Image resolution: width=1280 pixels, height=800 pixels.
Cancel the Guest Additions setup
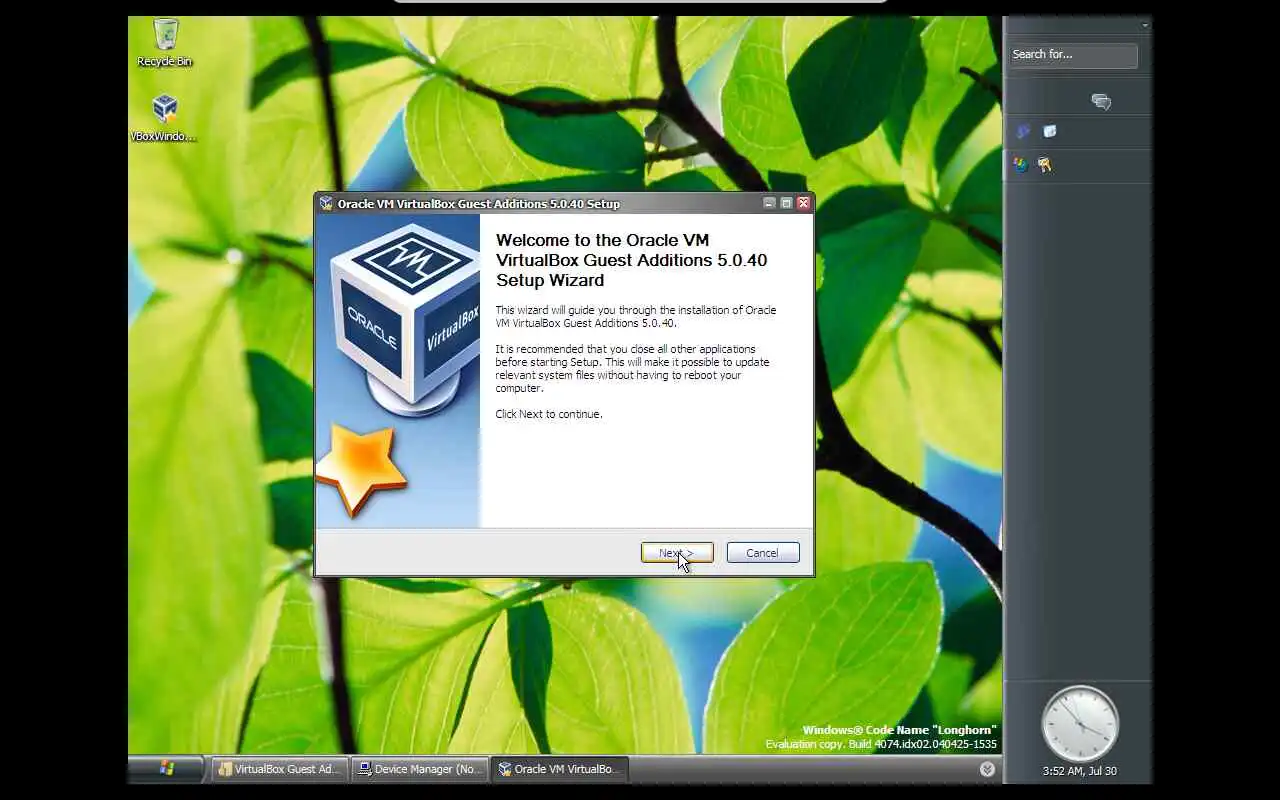763,553
